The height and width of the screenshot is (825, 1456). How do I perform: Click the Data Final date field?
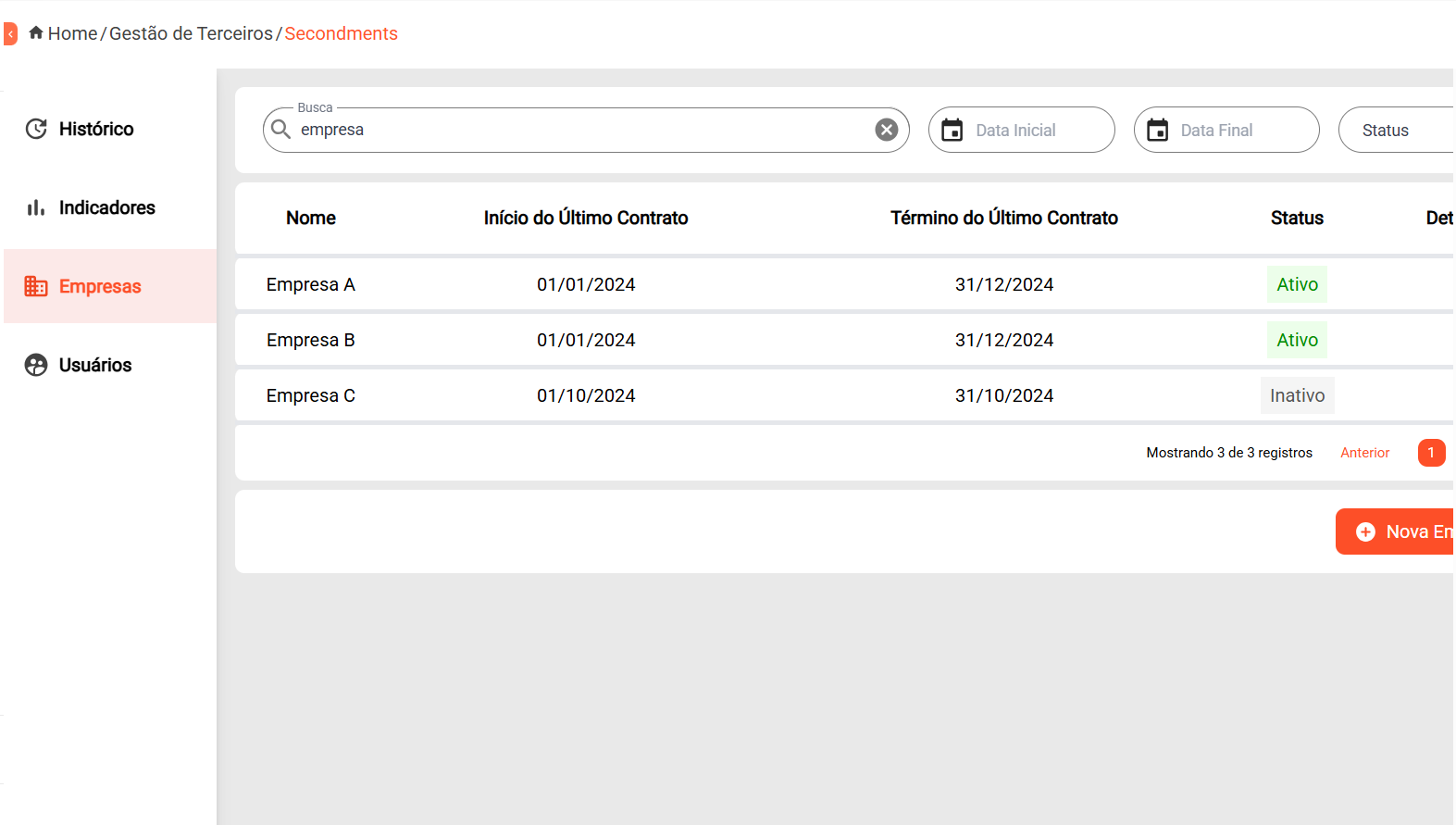click(x=1226, y=130)
